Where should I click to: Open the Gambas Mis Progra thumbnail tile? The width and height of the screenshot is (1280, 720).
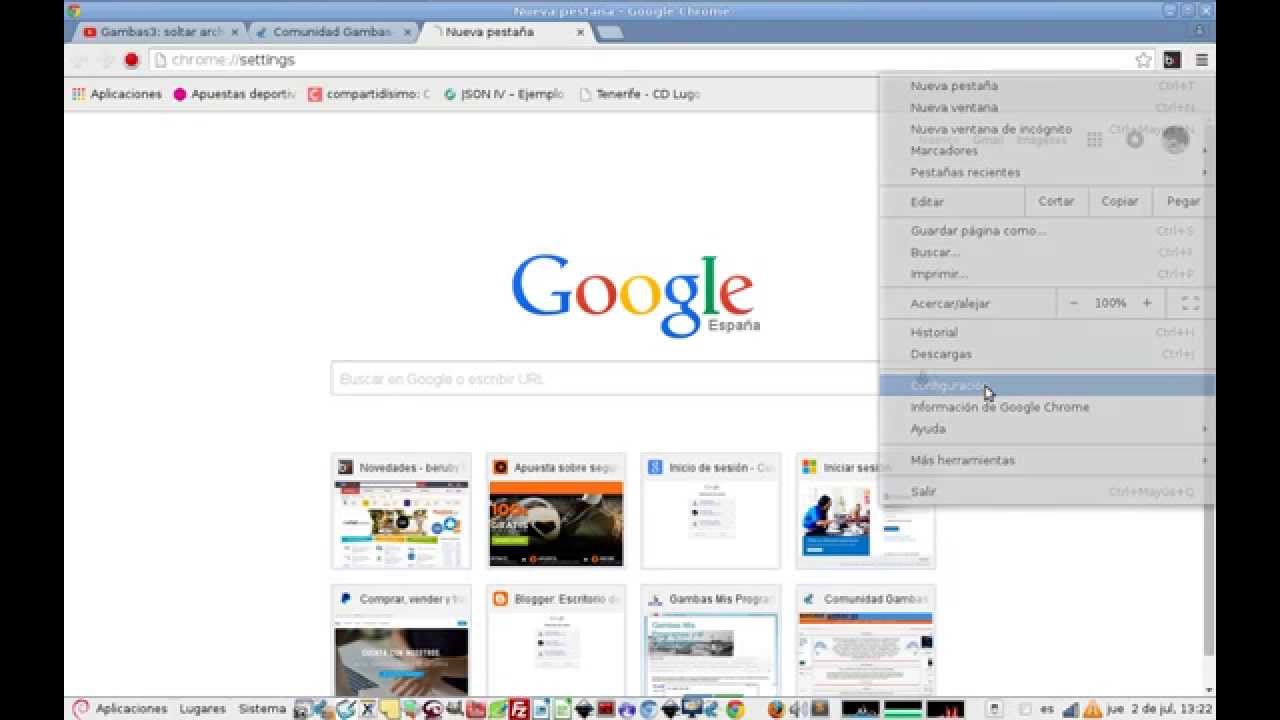711,641
